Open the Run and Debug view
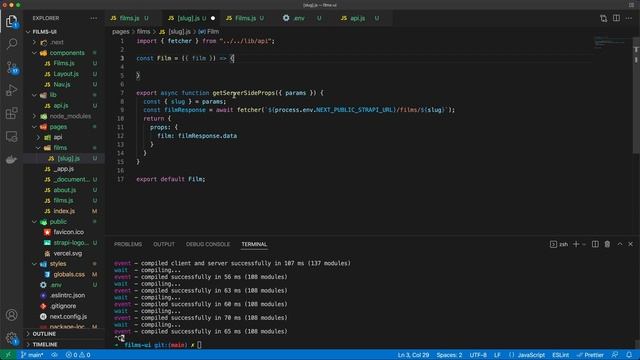 click(x=11, y=90)
